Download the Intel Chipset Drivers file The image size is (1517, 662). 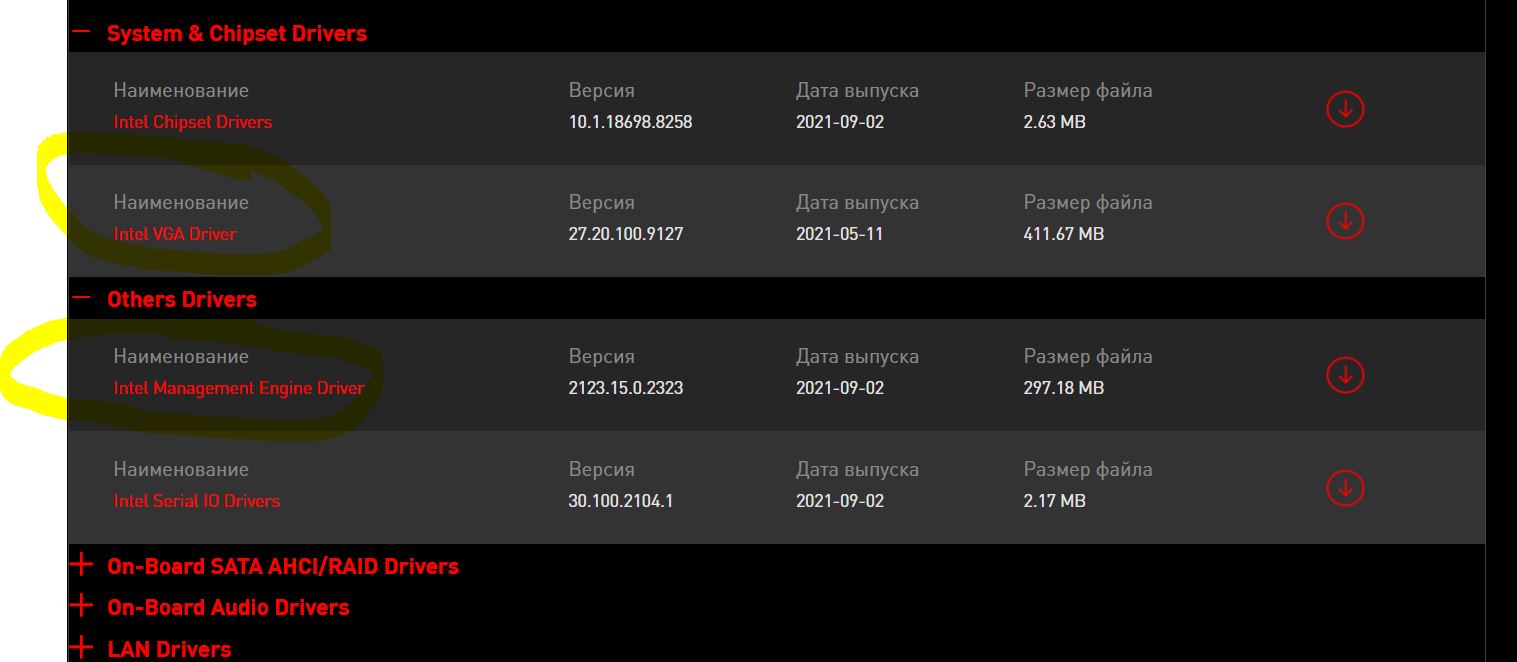tap(1345, 108)
